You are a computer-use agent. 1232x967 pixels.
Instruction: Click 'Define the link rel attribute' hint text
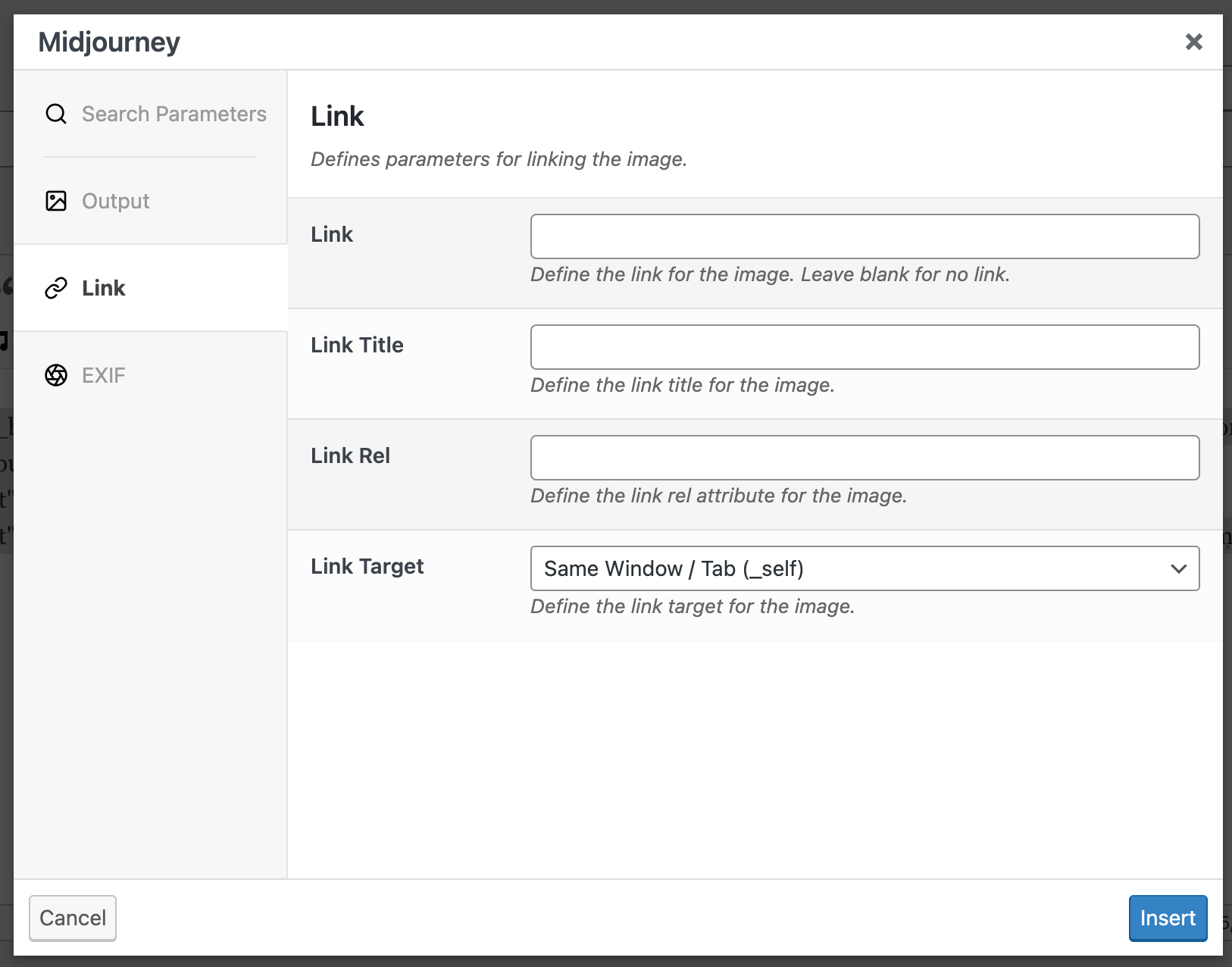[x=718, y=496]
